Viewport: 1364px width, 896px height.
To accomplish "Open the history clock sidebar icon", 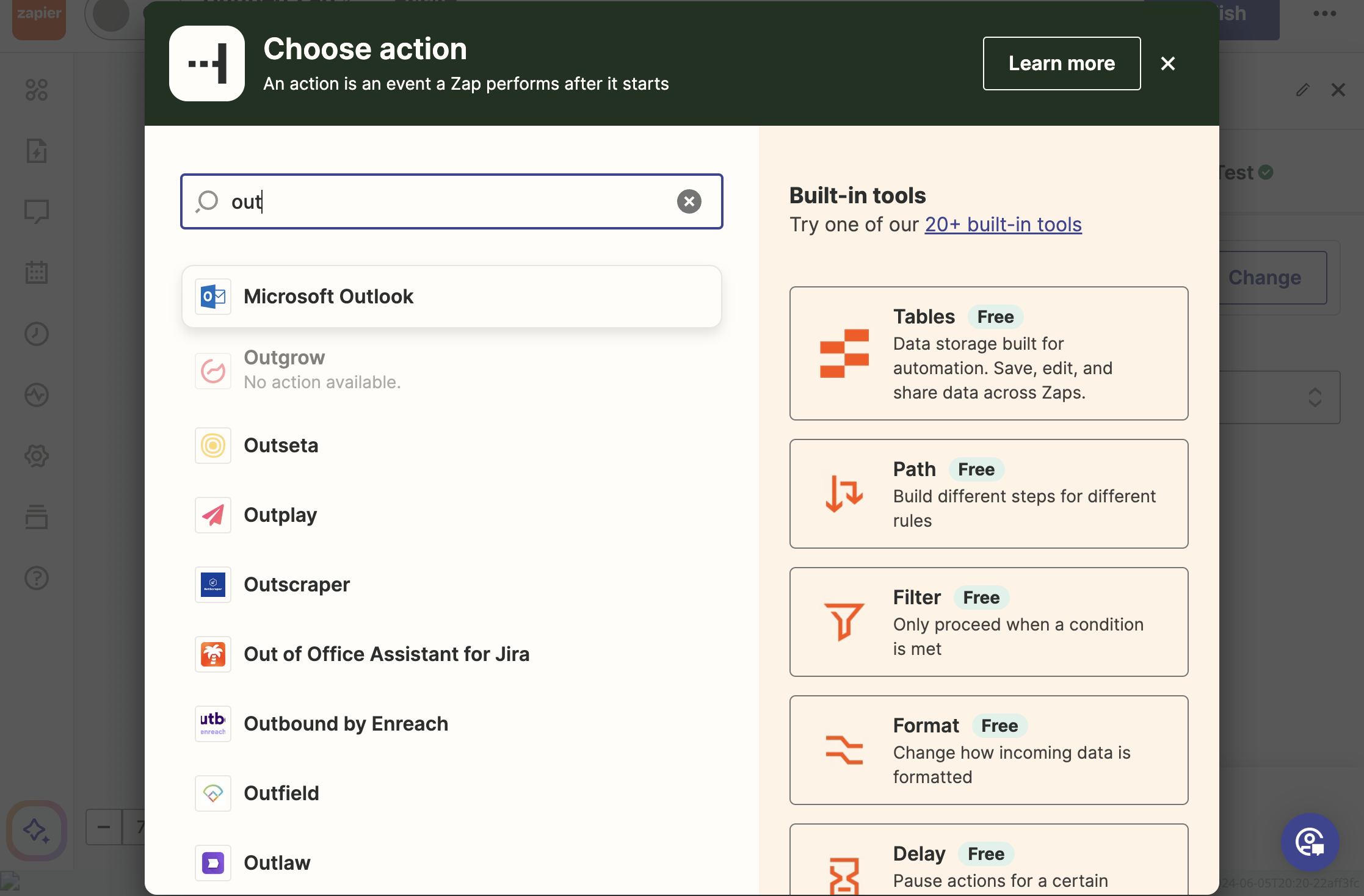I will 37,334.
